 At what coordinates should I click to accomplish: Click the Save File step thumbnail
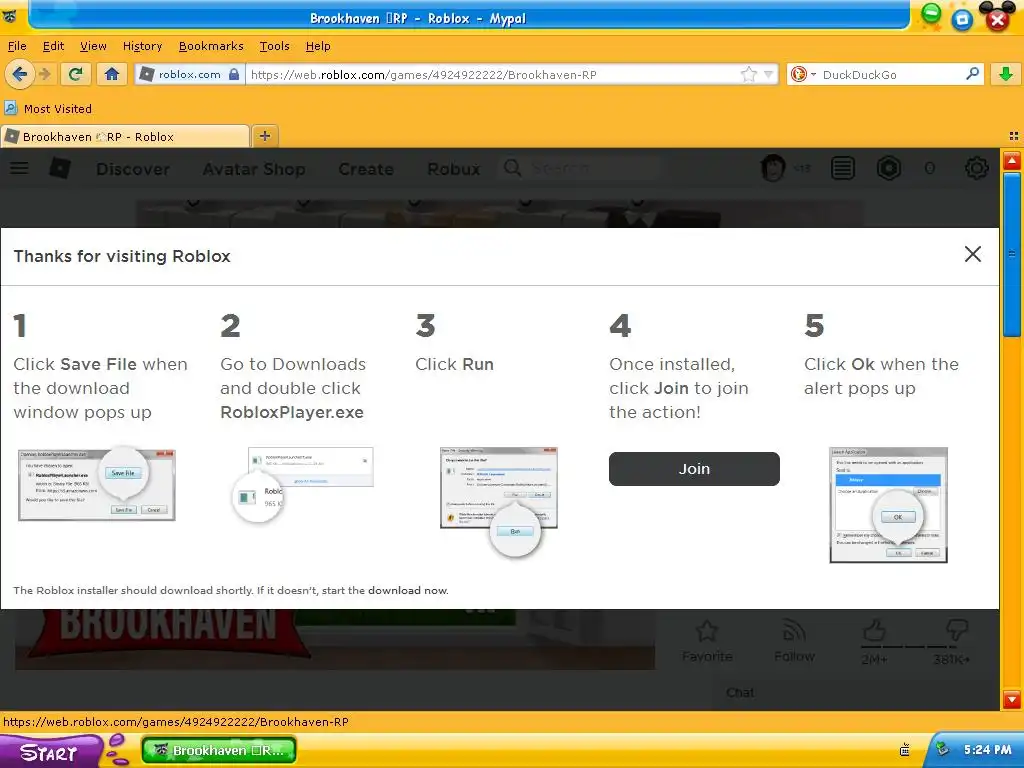pyautogui.click(x=97, y=484)
